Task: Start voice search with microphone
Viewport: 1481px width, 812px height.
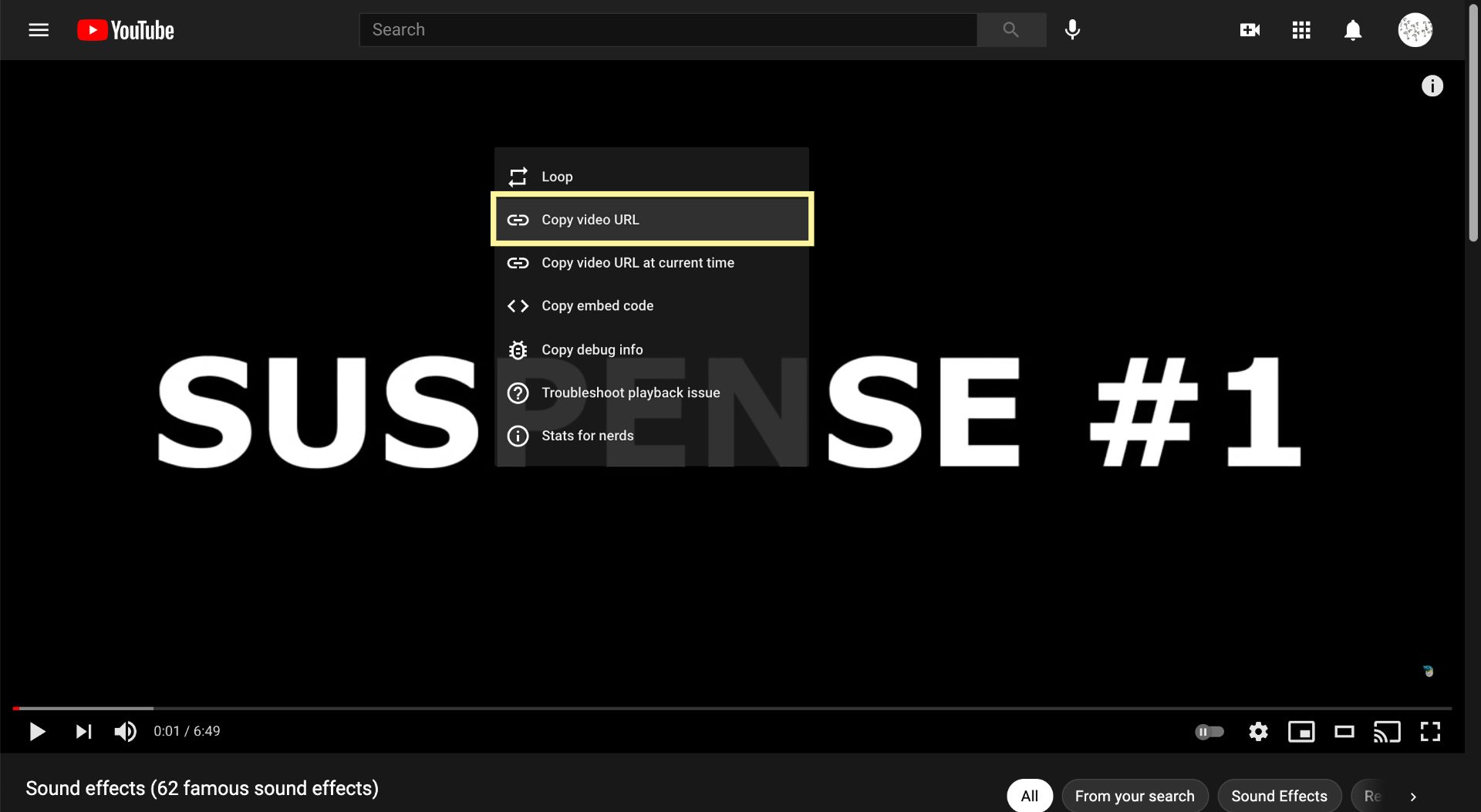Action: point(1072,30)
